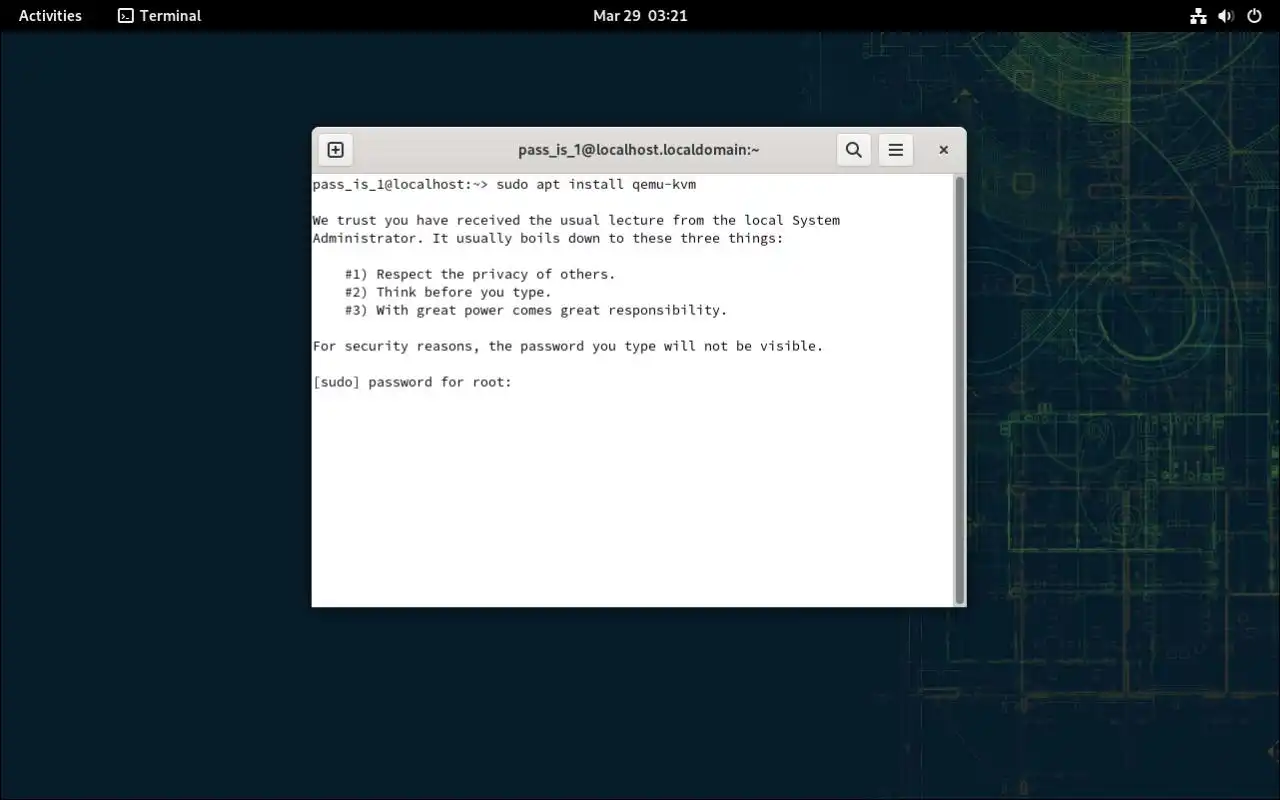Close the terminal window
This screenshot has width=1280, height=800.
943,150
